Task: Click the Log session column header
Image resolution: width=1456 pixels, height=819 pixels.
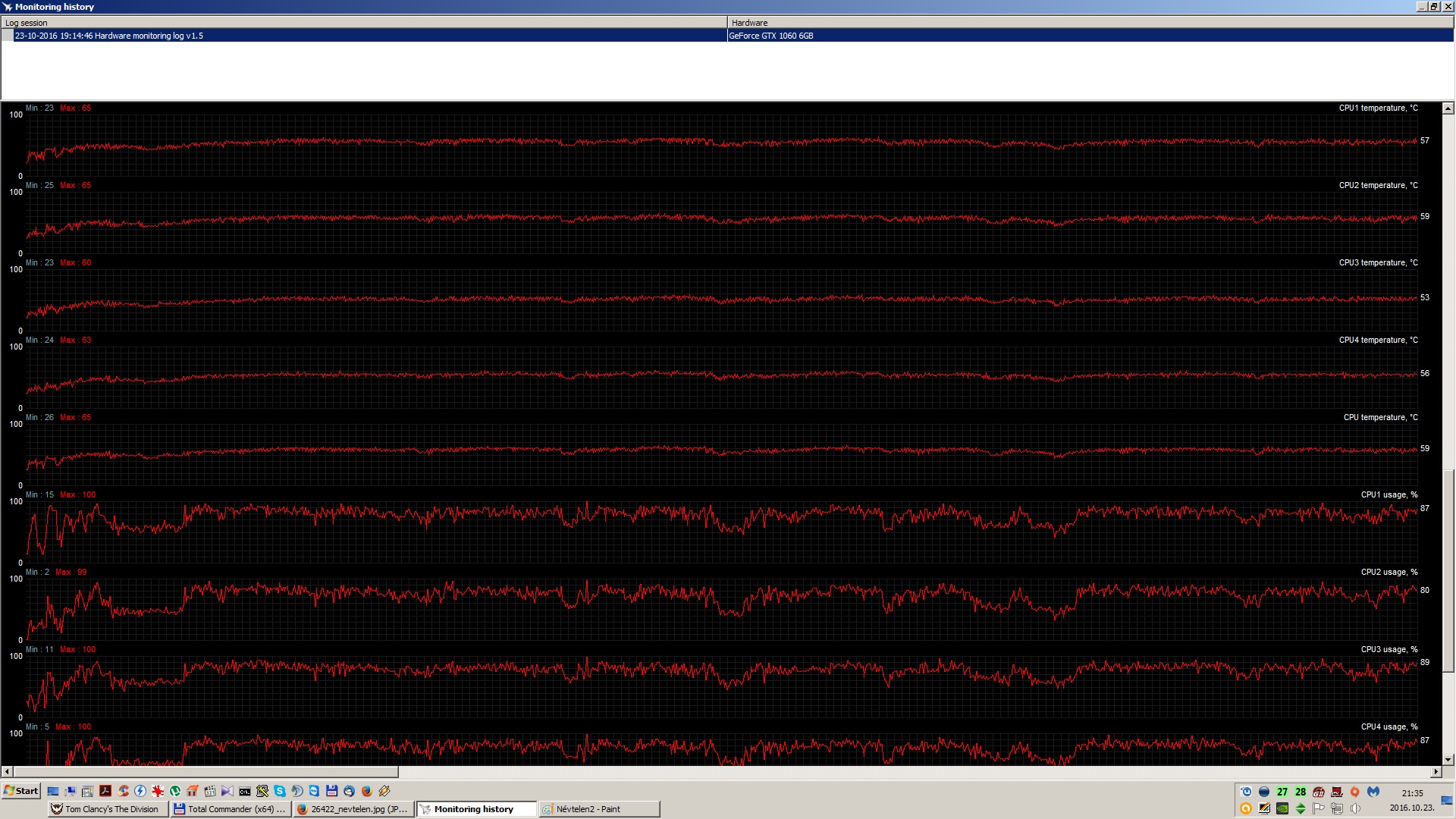Action: pos(364,23)
